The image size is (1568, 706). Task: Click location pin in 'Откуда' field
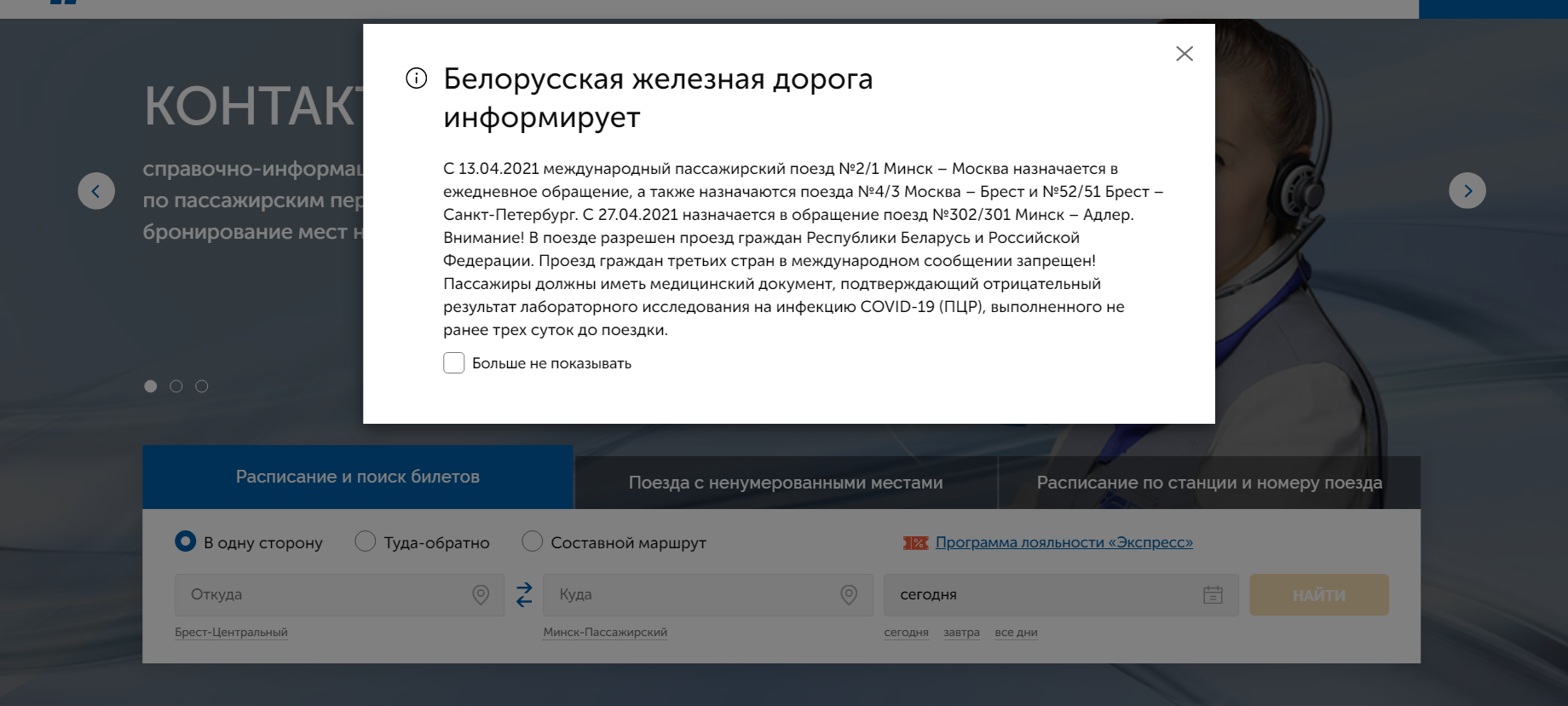point(481,595)
